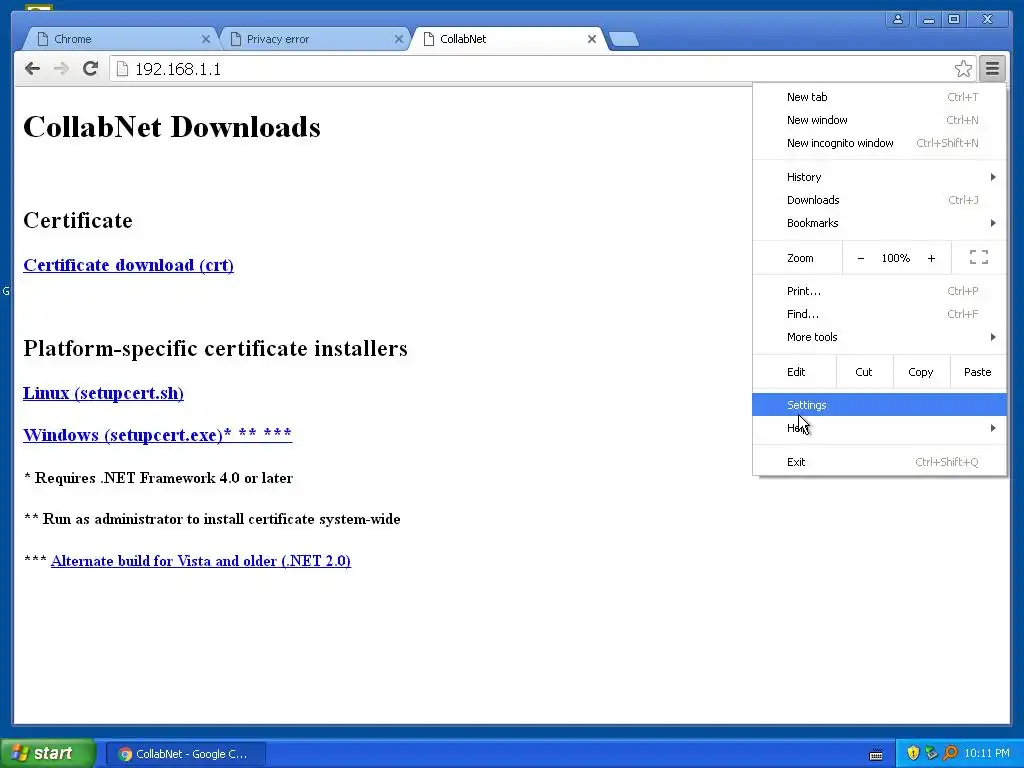Focus the address bar showing 192.168.1.1
1024x768 pixels.
532,69
